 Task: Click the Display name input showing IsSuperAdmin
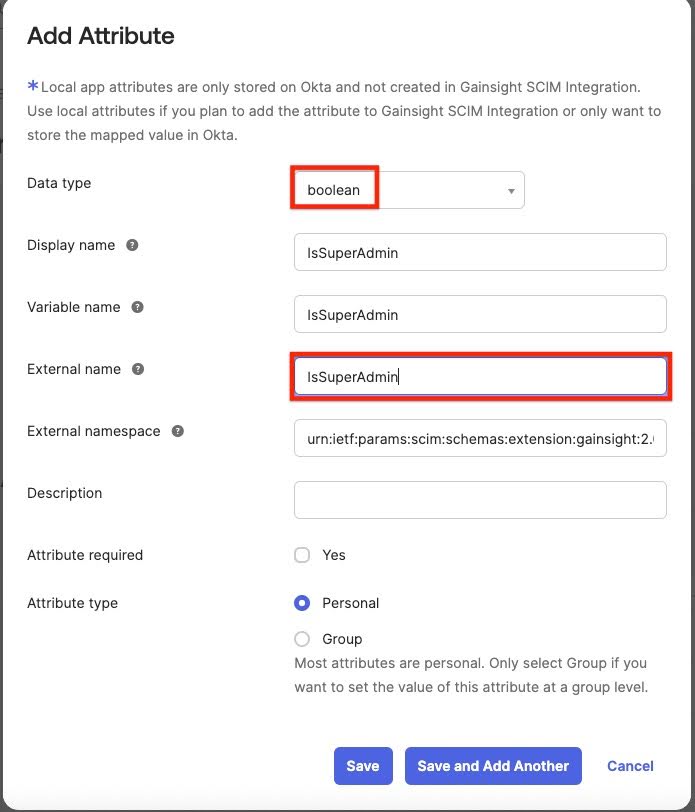point(480,252)
